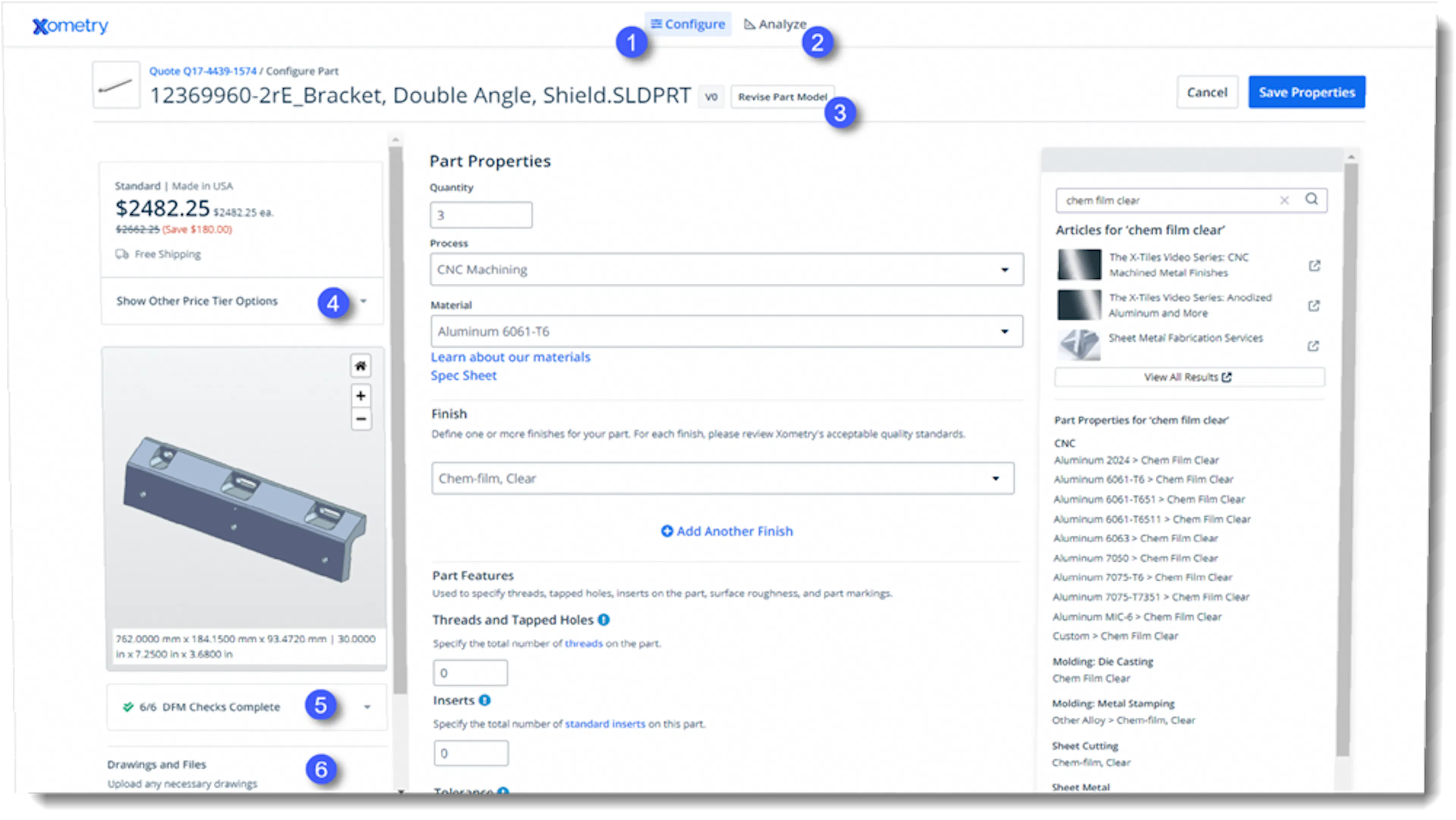Switch to the Configure tab
Screen dimensions: 1456x820
[688, 24]
